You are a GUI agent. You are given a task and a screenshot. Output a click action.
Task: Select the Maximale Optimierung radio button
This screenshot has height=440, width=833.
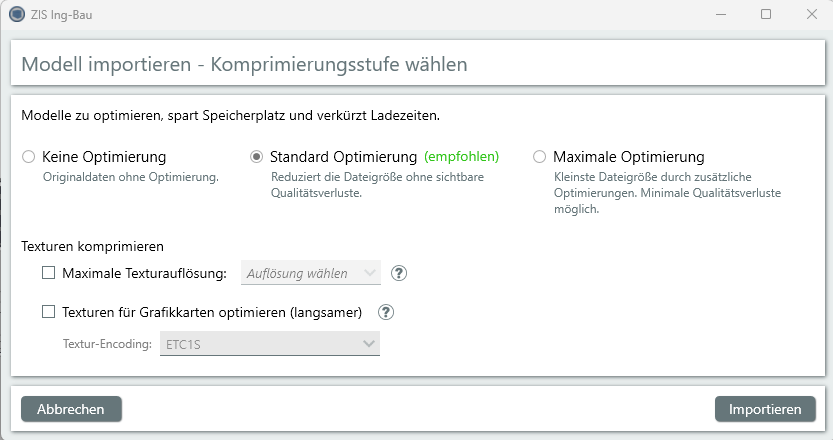coord(539,157)
